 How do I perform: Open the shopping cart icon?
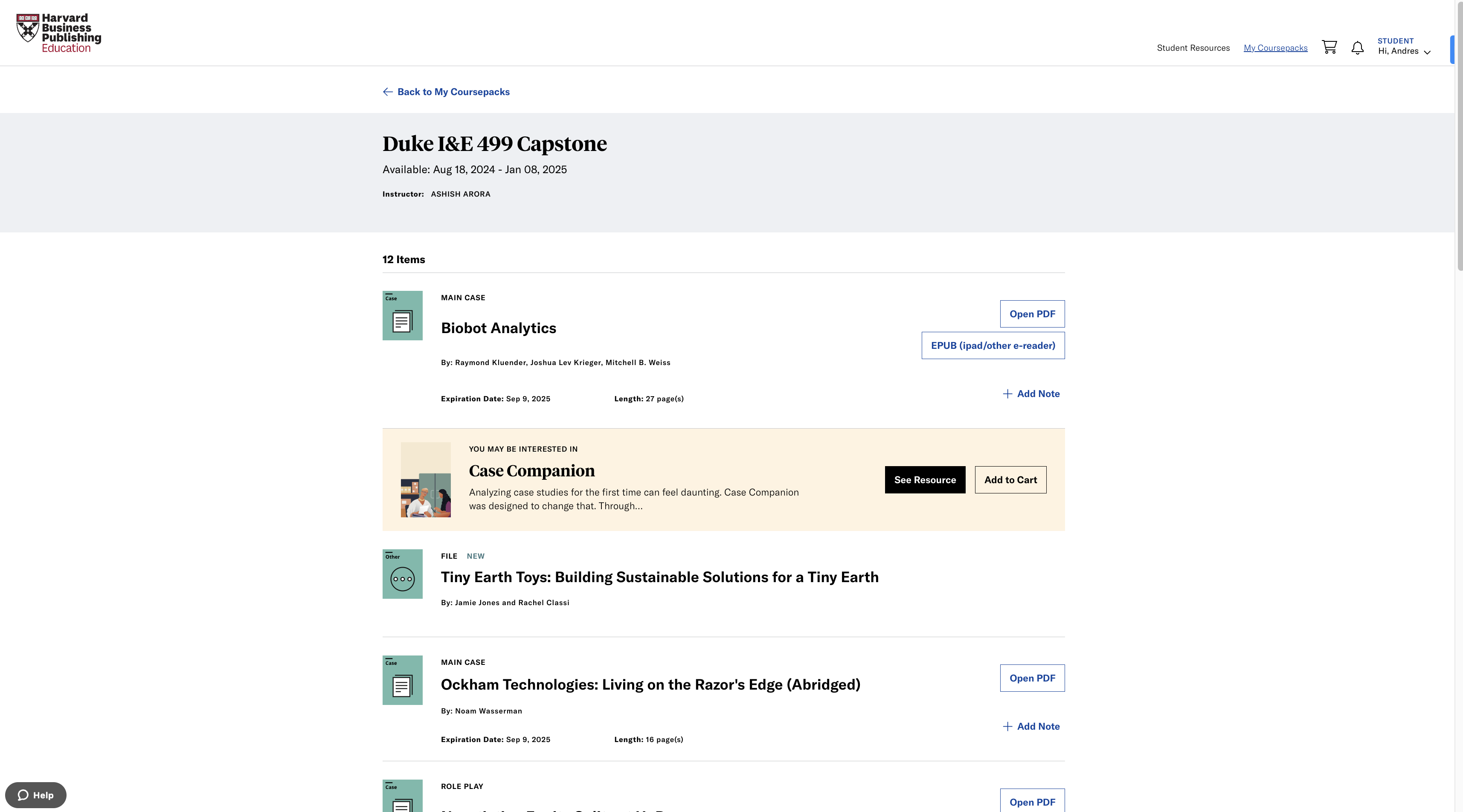point(1329,47)
